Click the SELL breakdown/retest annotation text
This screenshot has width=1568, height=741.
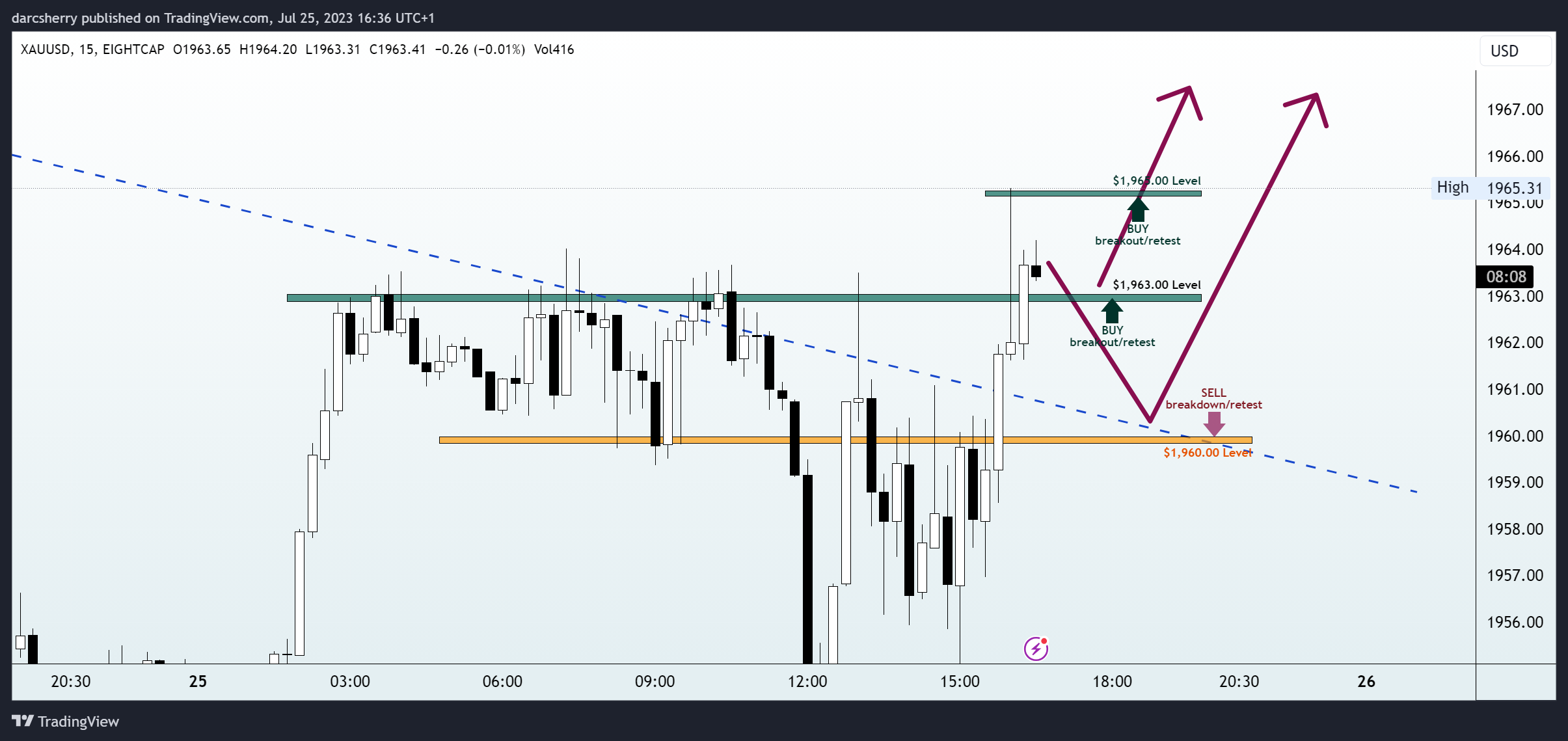point(1213,399)
